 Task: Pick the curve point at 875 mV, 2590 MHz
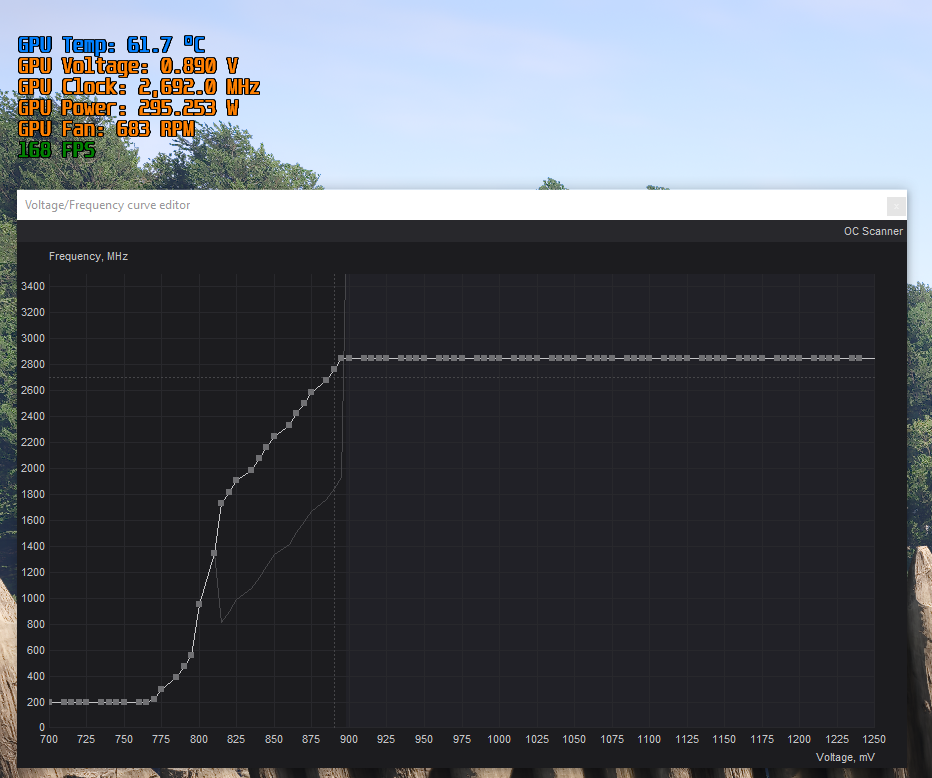coord(311,392)
